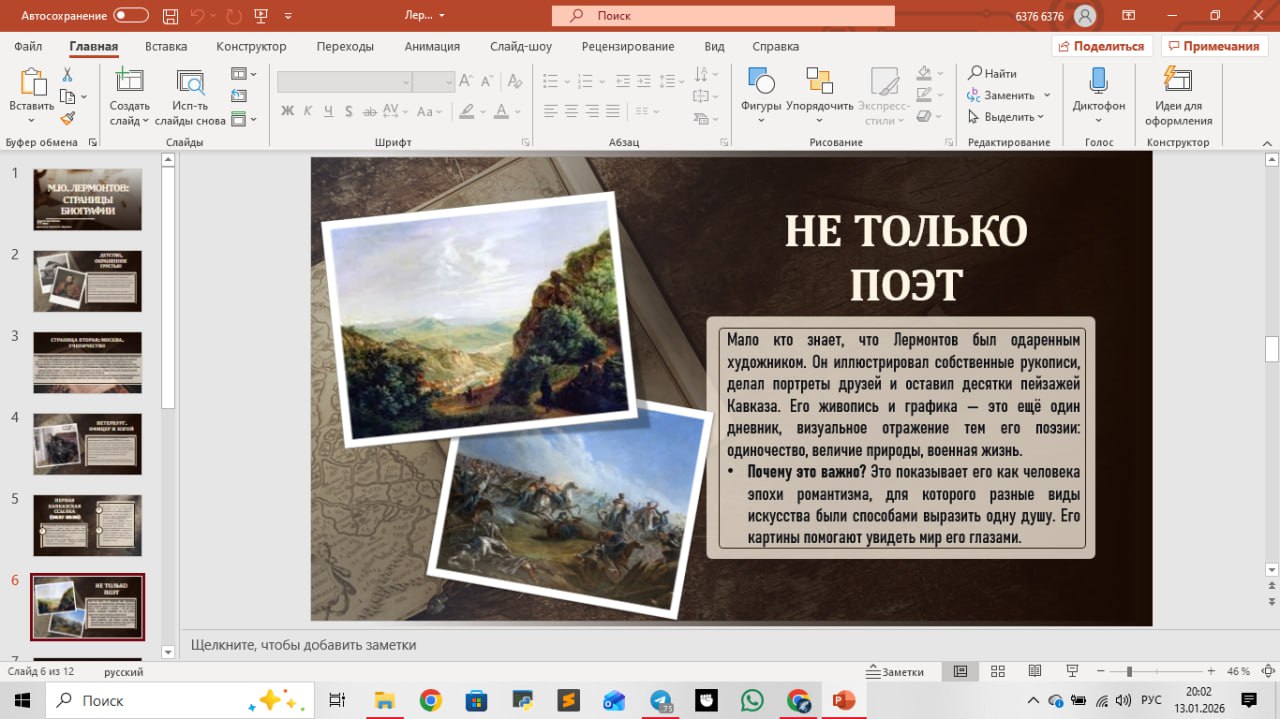Viewport: 1280px width, 719px height.
Task: Click the font color swatch (A)
Action: (x=500, y=111)
